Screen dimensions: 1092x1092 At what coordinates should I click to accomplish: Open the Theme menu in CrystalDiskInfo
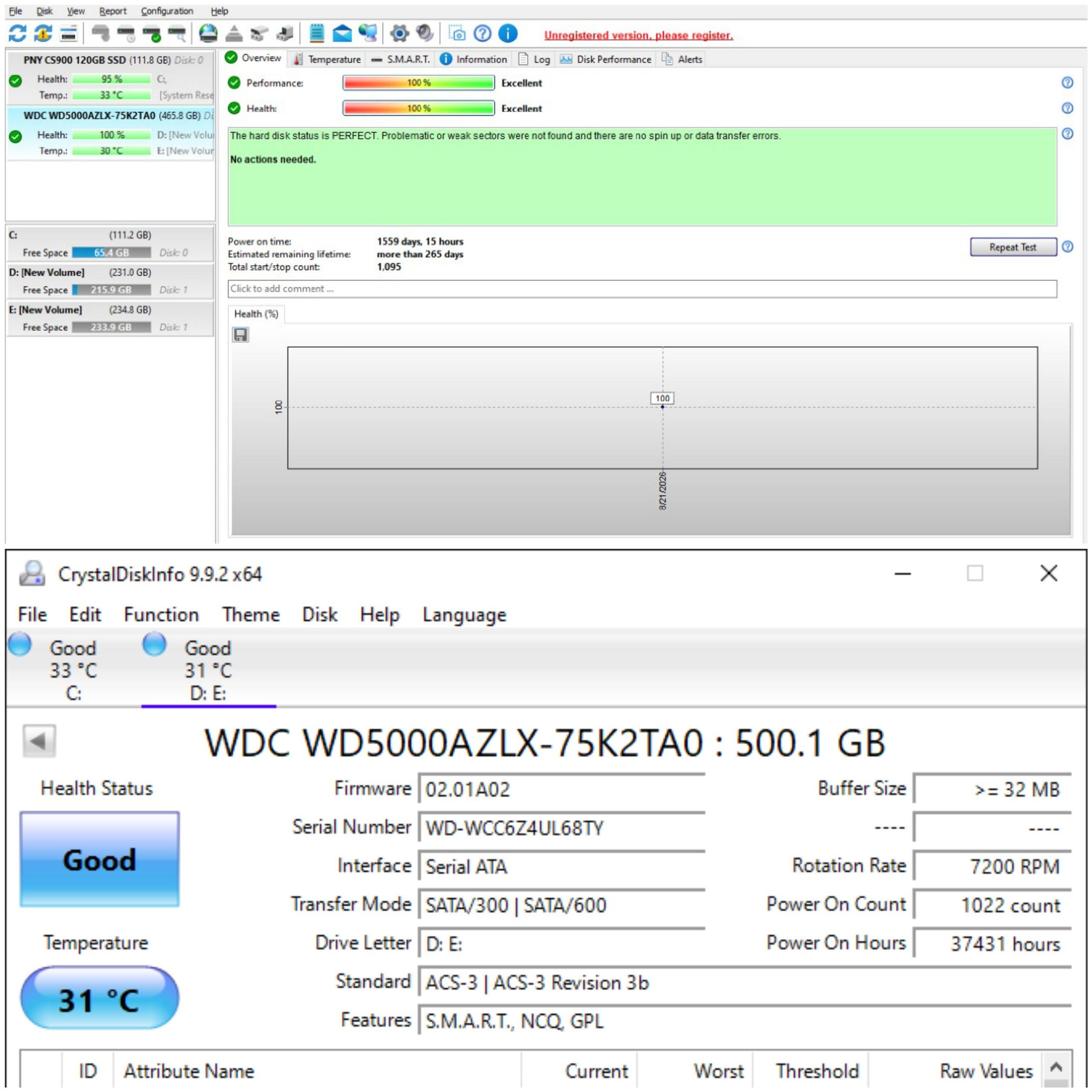coord(250,615)
